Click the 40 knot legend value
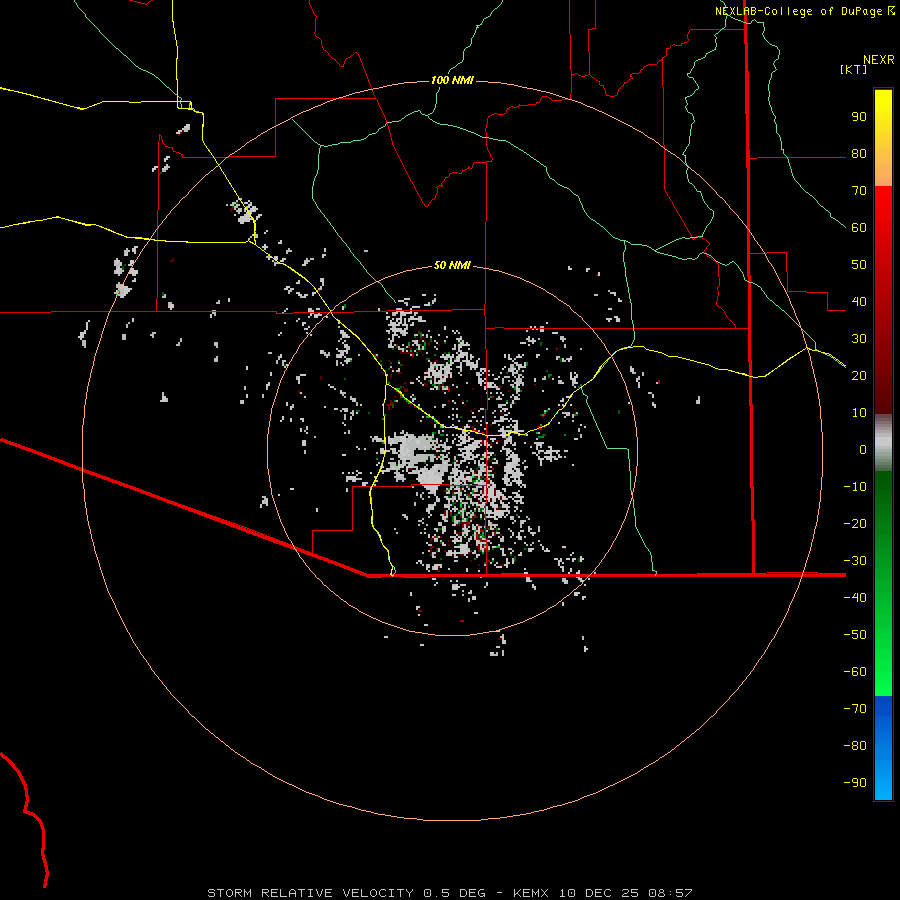 pos(859,302)
